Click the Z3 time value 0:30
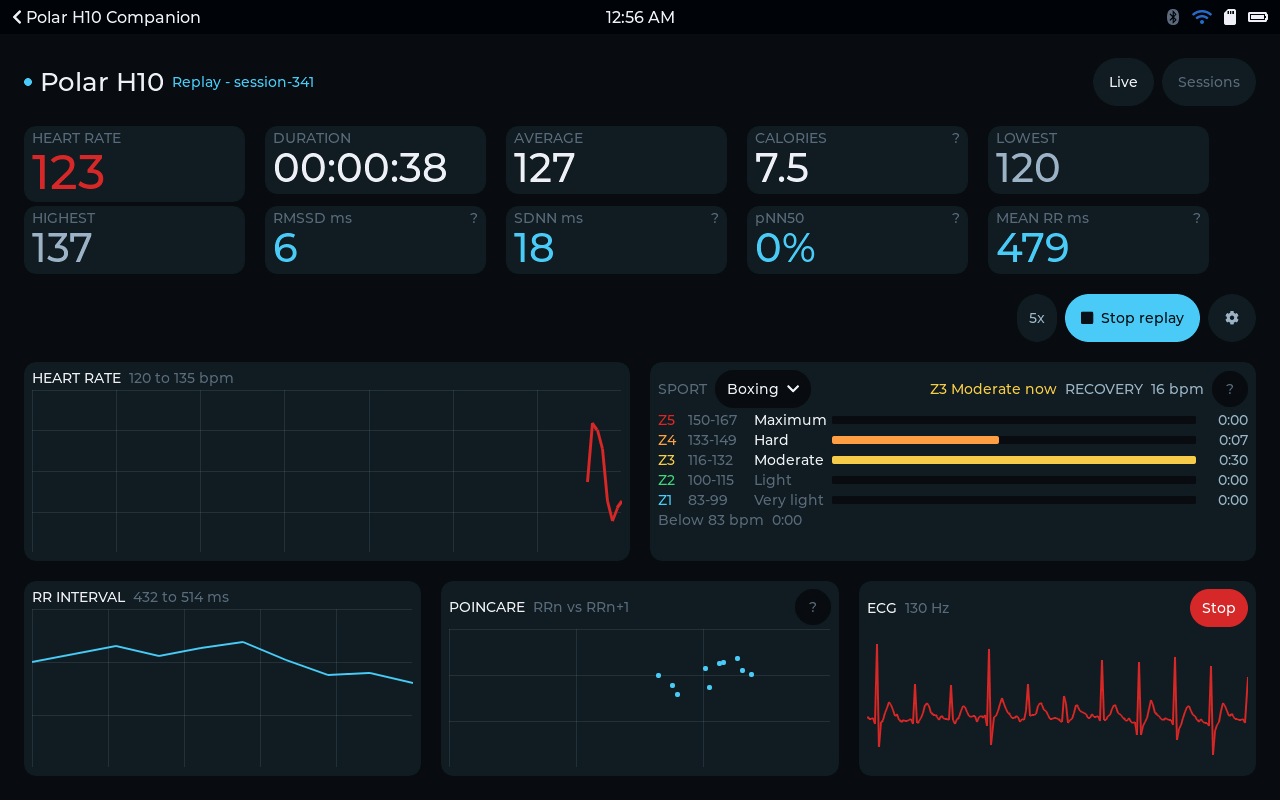This screenshot has width=1280, height=800. [1233, 460]
